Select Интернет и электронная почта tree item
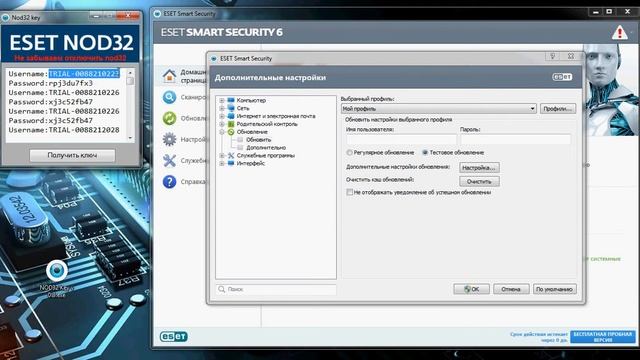Viewport: 640px width, 360px height. (x=276, y=116)
